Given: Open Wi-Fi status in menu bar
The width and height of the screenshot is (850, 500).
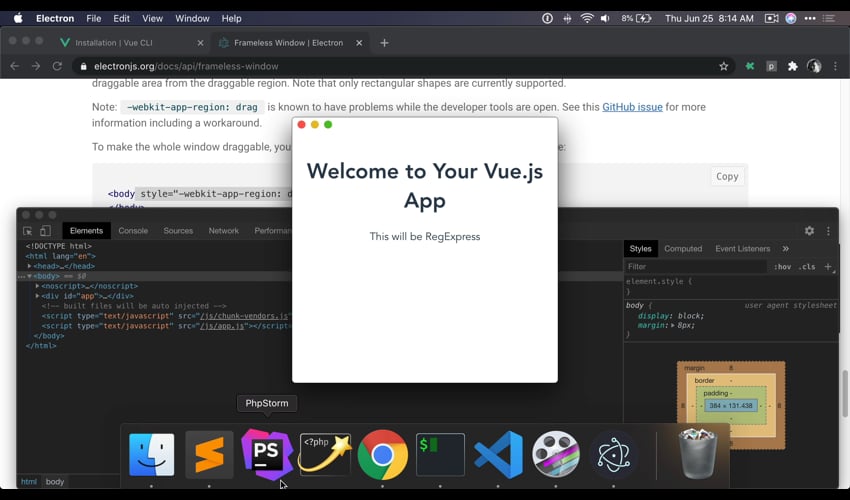Looking at the screenshot, I should click(587, 18).
